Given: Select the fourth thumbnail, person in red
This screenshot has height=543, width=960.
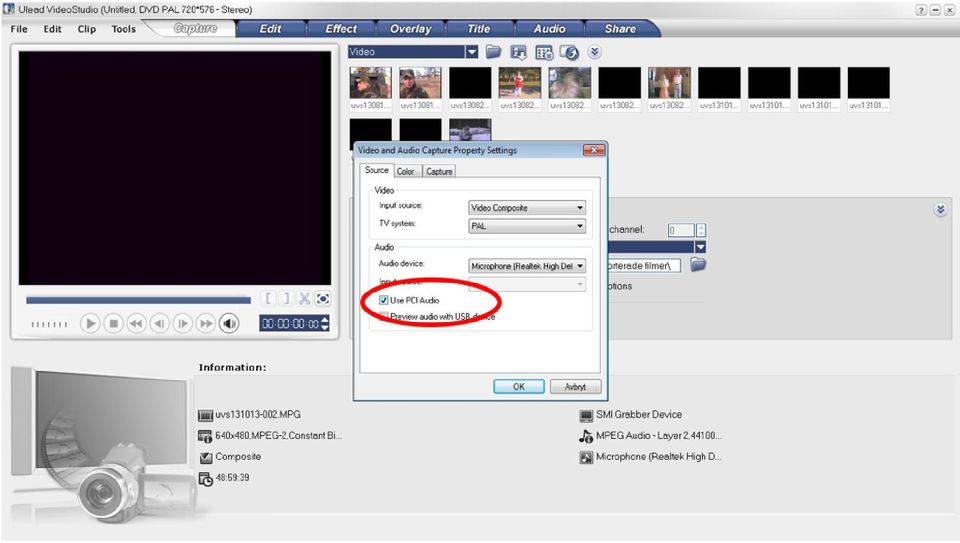Looking at the screenshot, I should point(520,83).
